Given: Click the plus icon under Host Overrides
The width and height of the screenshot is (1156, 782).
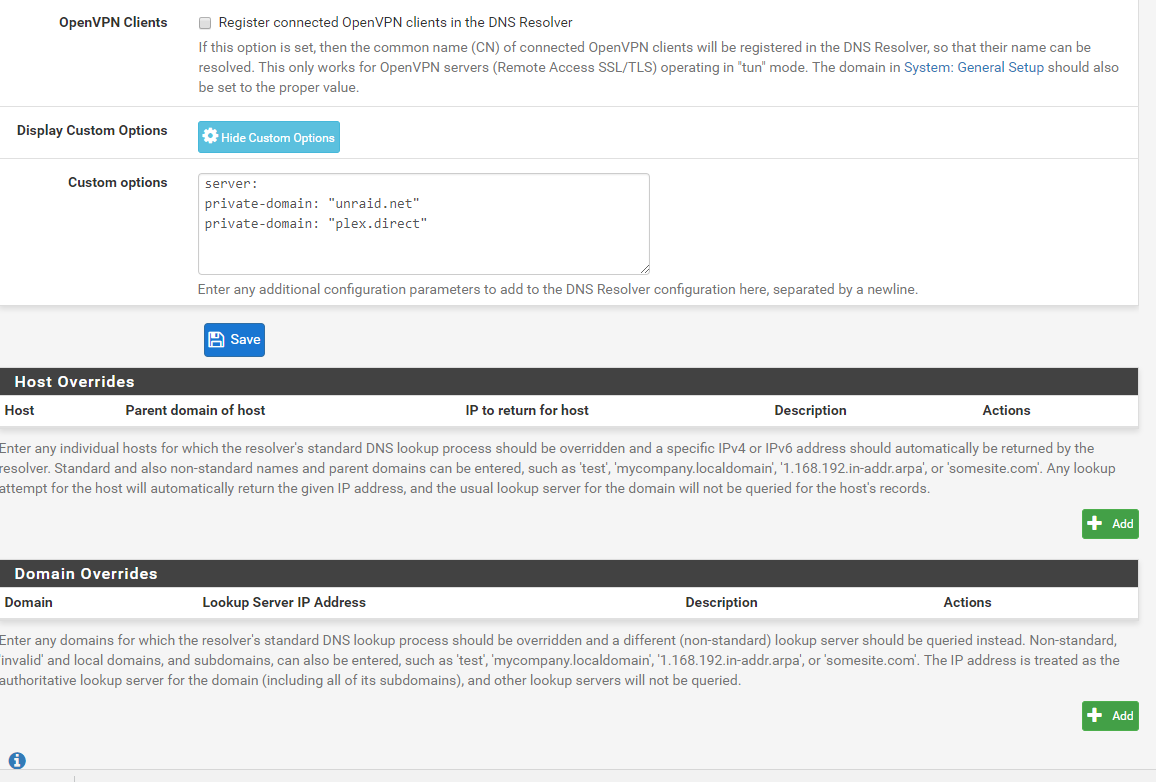Looking at the screenshot, I should pos(1095,523).
